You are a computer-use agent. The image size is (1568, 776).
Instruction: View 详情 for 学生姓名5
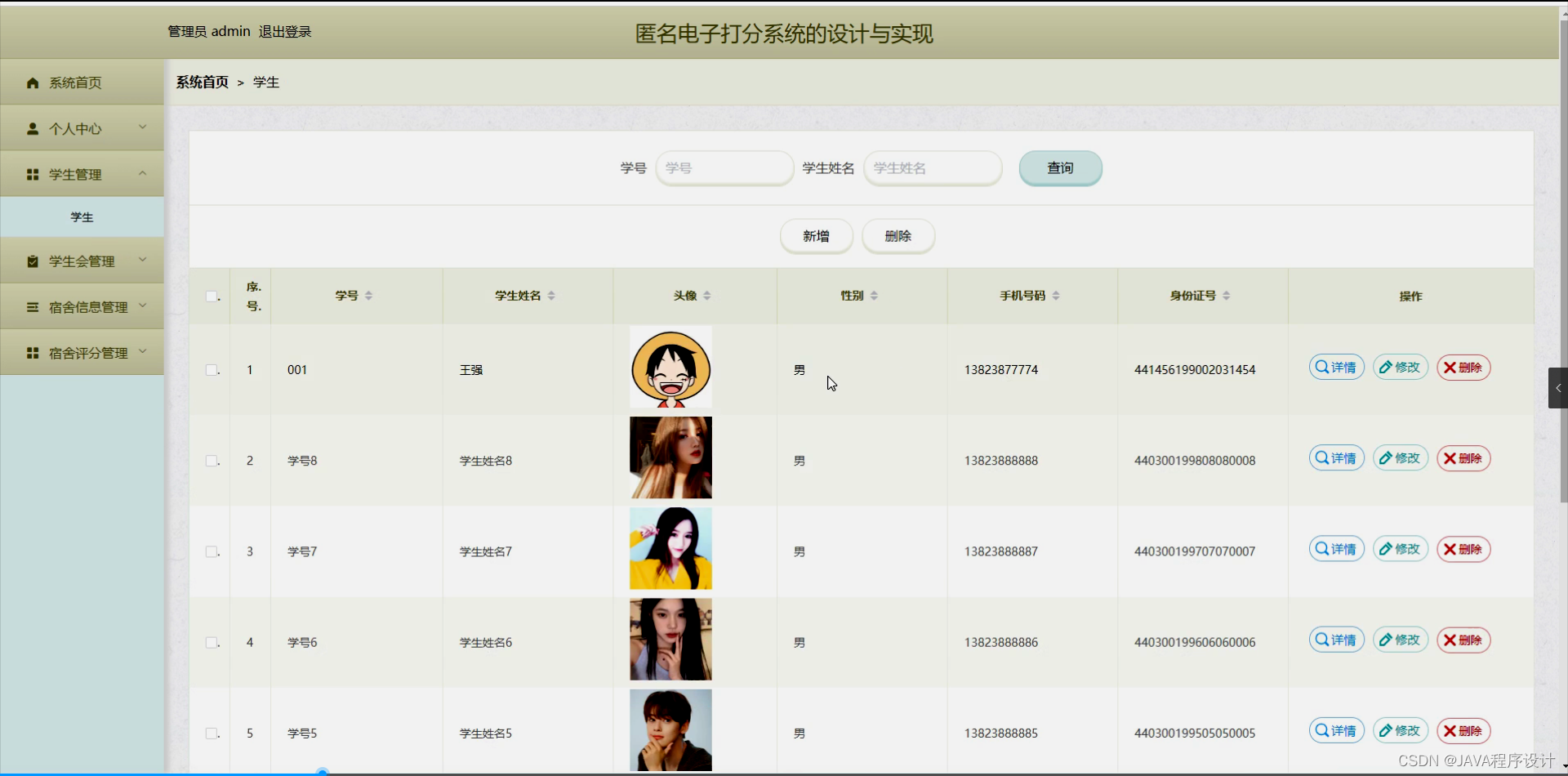tap(1336, 730)
